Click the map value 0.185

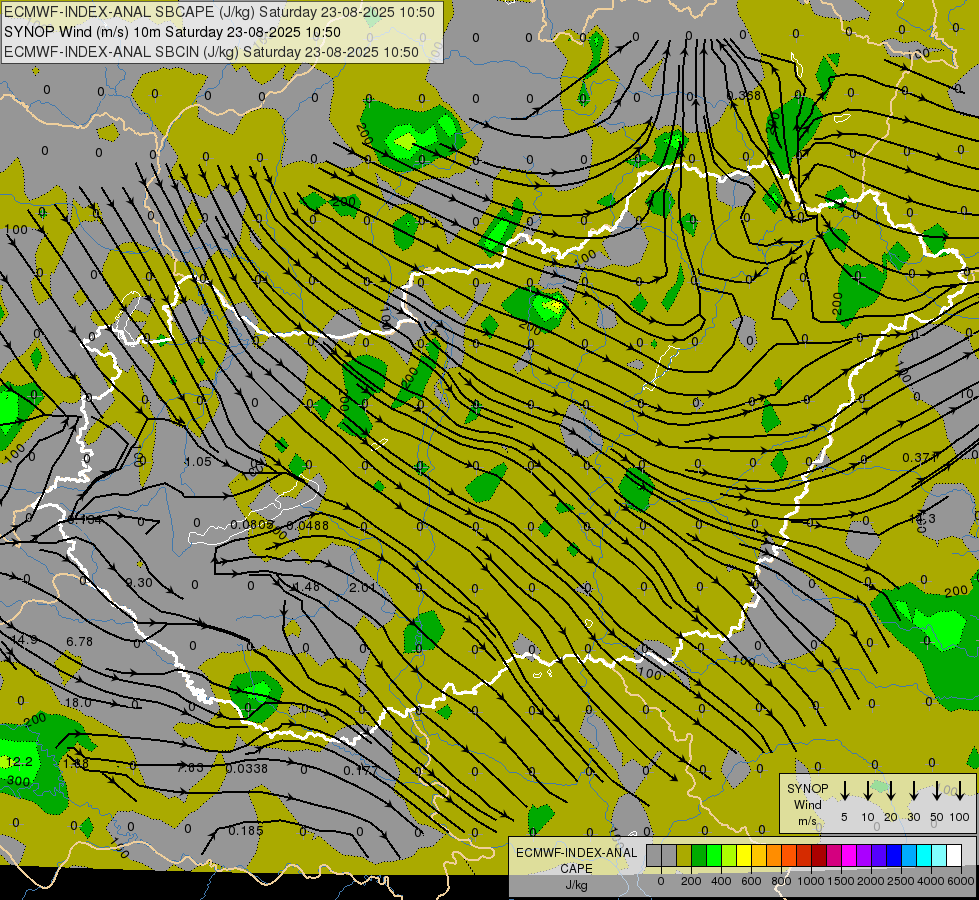246,831
